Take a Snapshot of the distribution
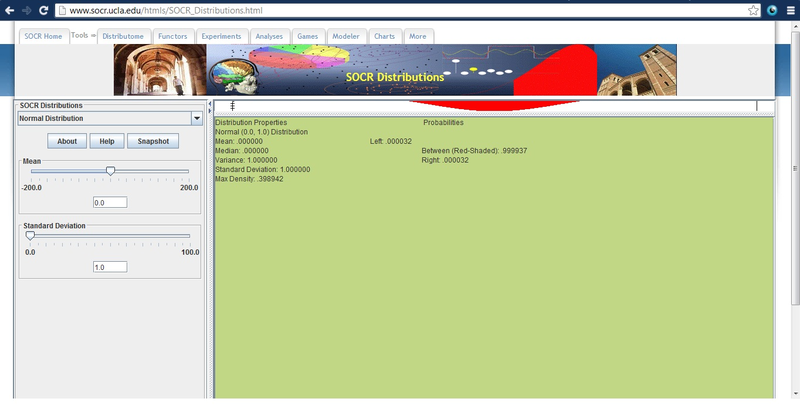Image resolution: width=800 pixels, height=412 pixels. (x=153, y=141)
